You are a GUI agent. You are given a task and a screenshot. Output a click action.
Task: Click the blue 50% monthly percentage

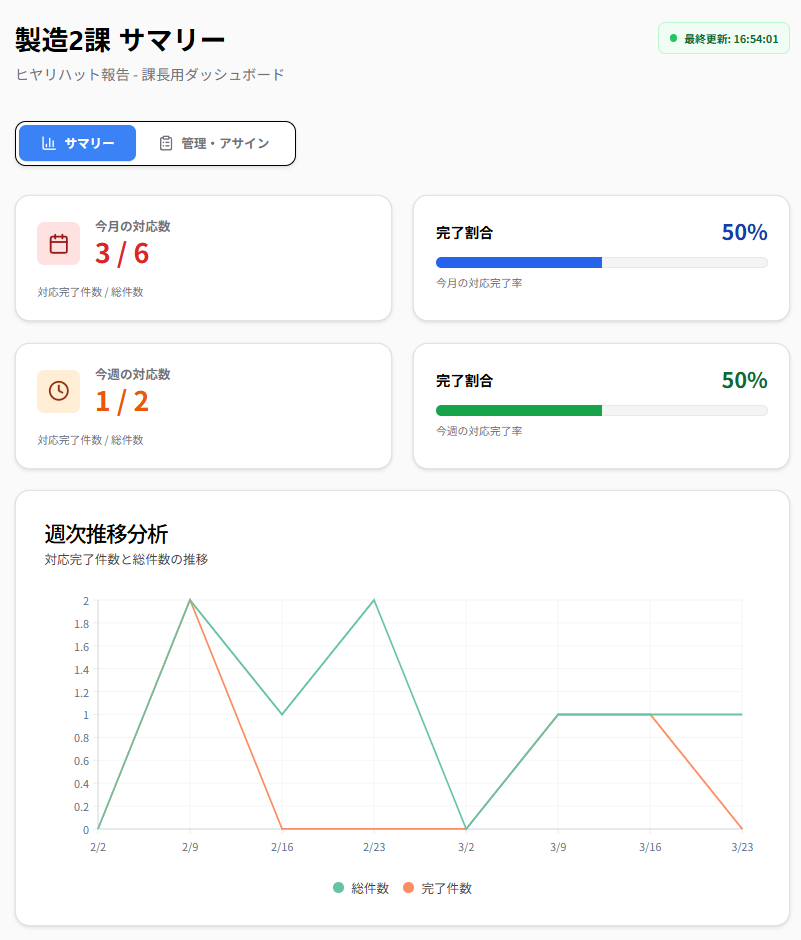coord(744,232)
